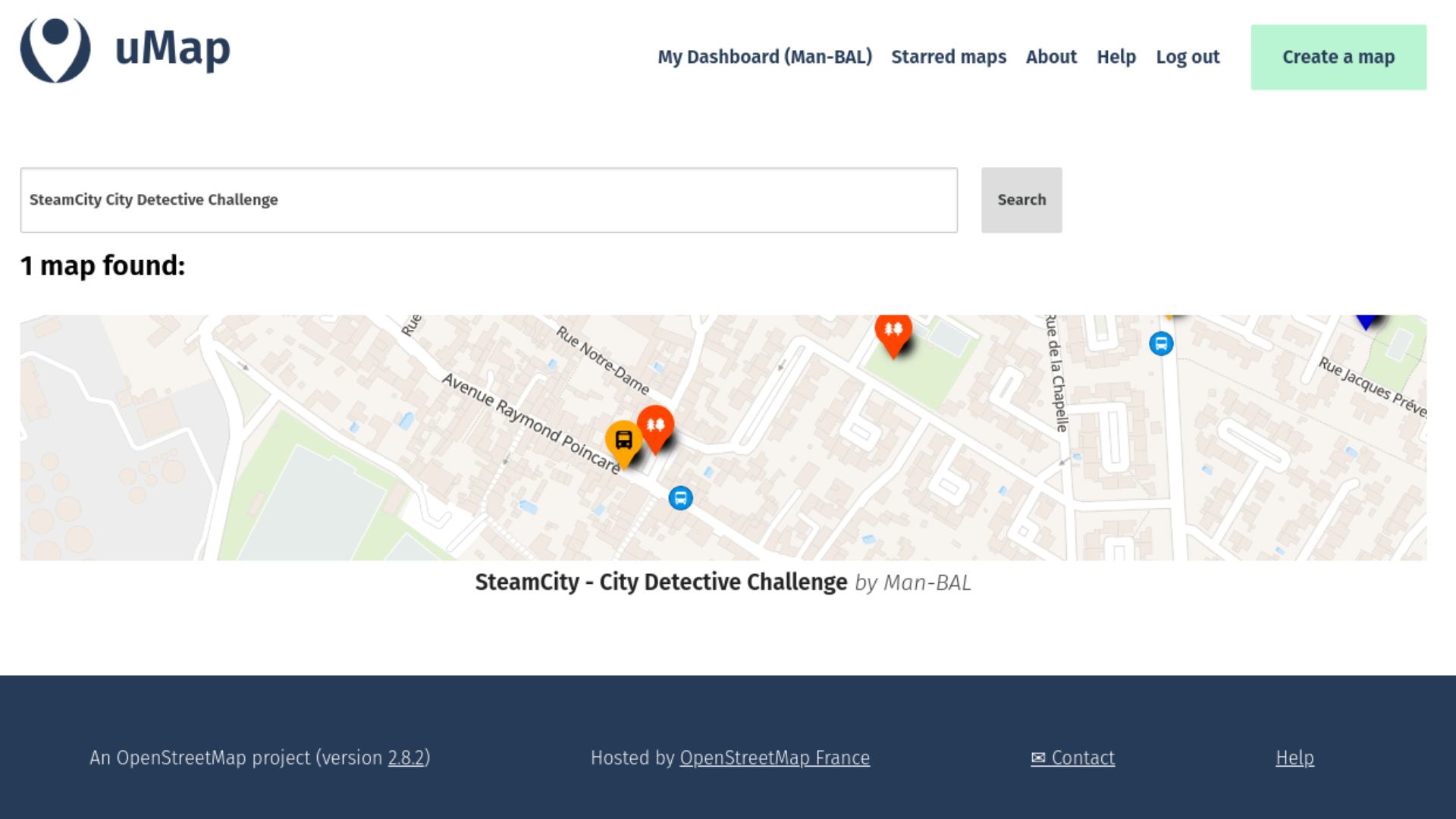
Task: Visit the OpenStreetMap France link
Action: [x=774, y=758]
